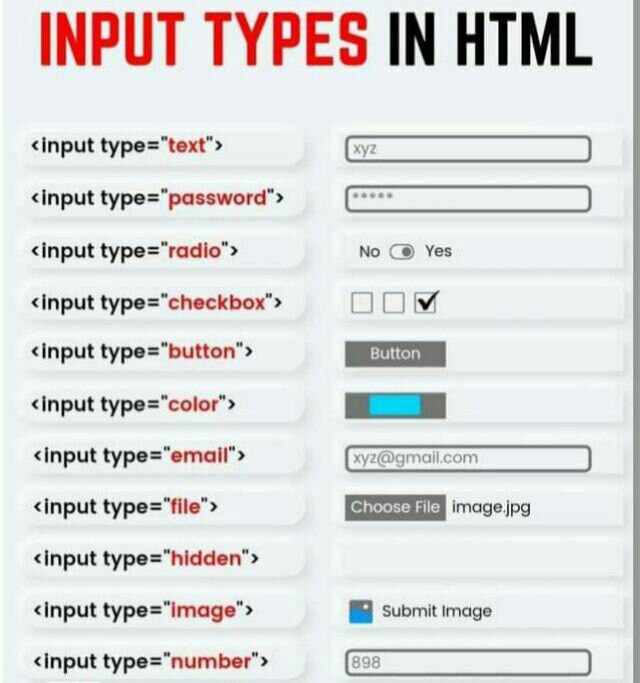The width and height of the screenshot is (640, 683).
Task: Check the first empty checkbox
Action: click(362, 302)
